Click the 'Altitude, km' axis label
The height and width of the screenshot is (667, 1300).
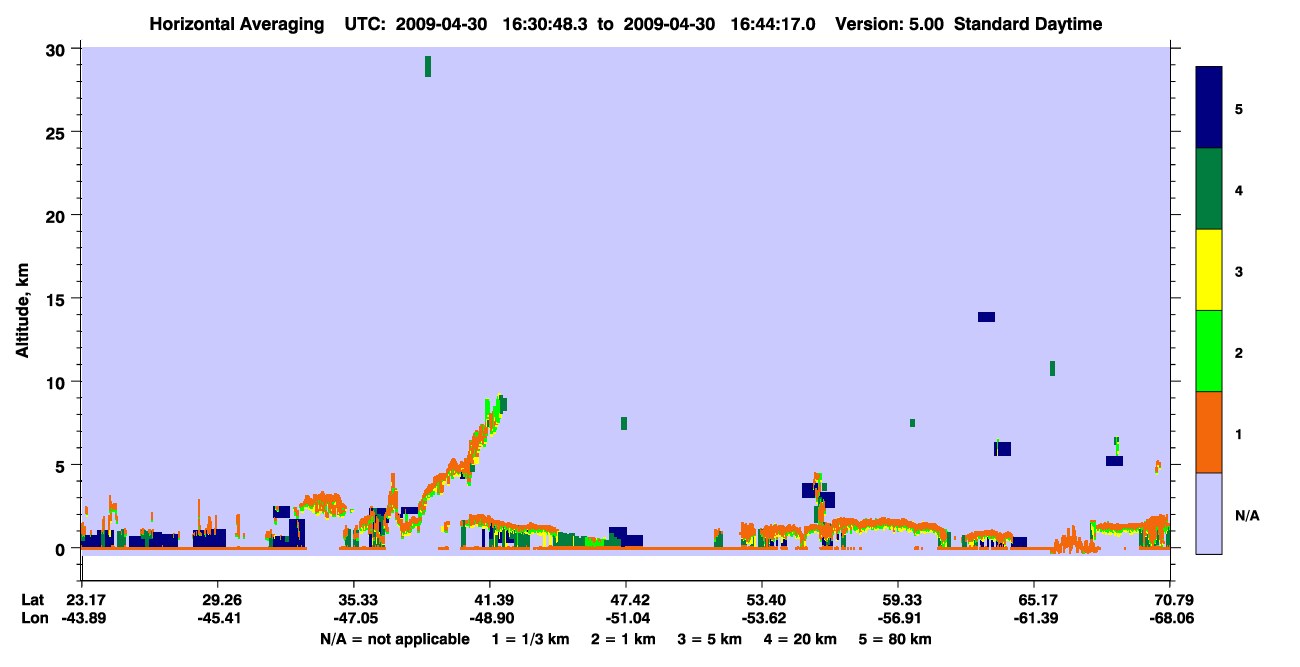tap(22, 310)
